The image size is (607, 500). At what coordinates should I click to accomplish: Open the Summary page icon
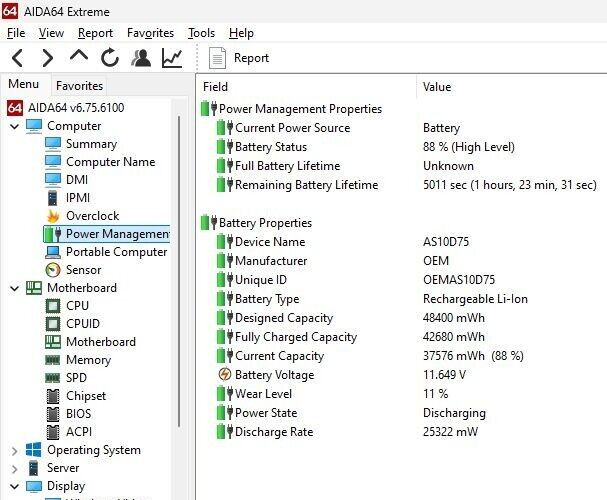coord(53,144)
